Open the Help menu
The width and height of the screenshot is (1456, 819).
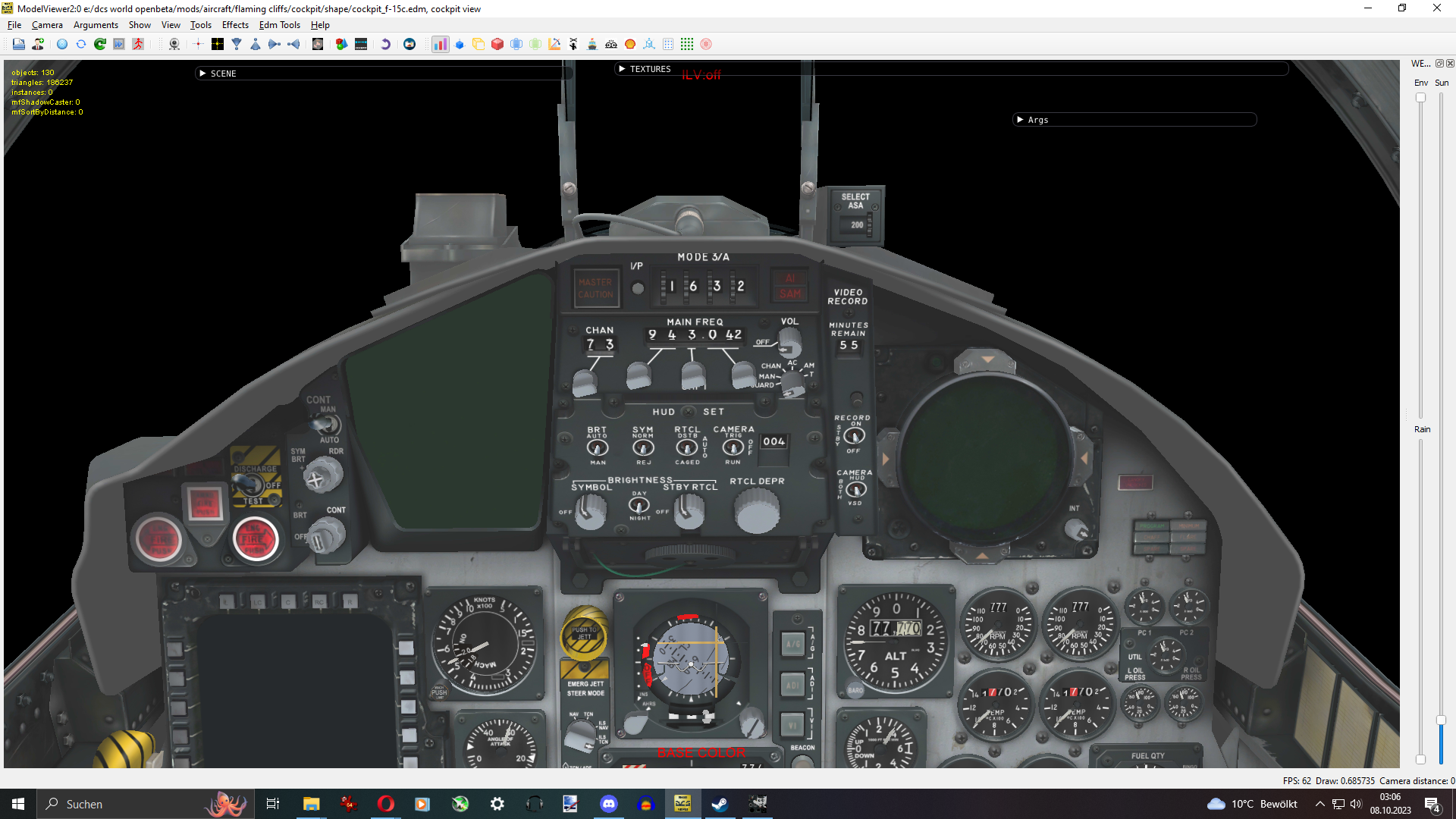(x=320, y=25)
